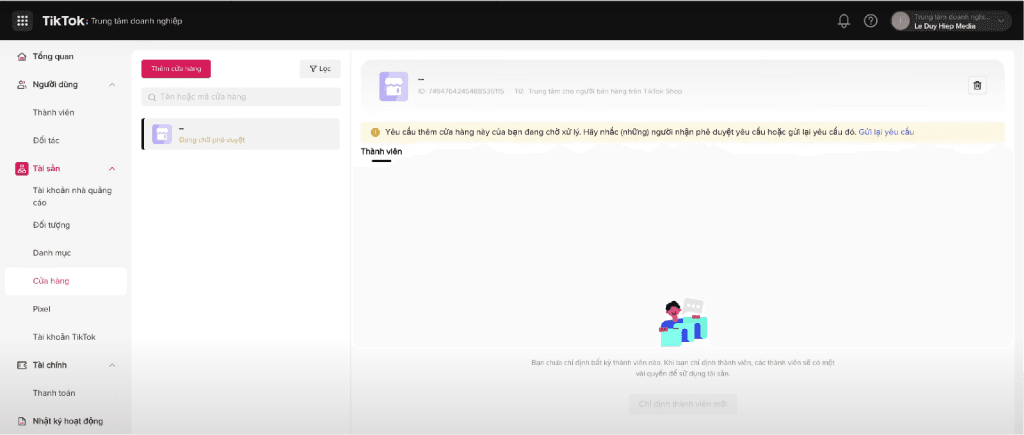The width and height of the screenshot is (1024, 435).
Task: Select the pending store list item
Action: [x=241, y=134]
